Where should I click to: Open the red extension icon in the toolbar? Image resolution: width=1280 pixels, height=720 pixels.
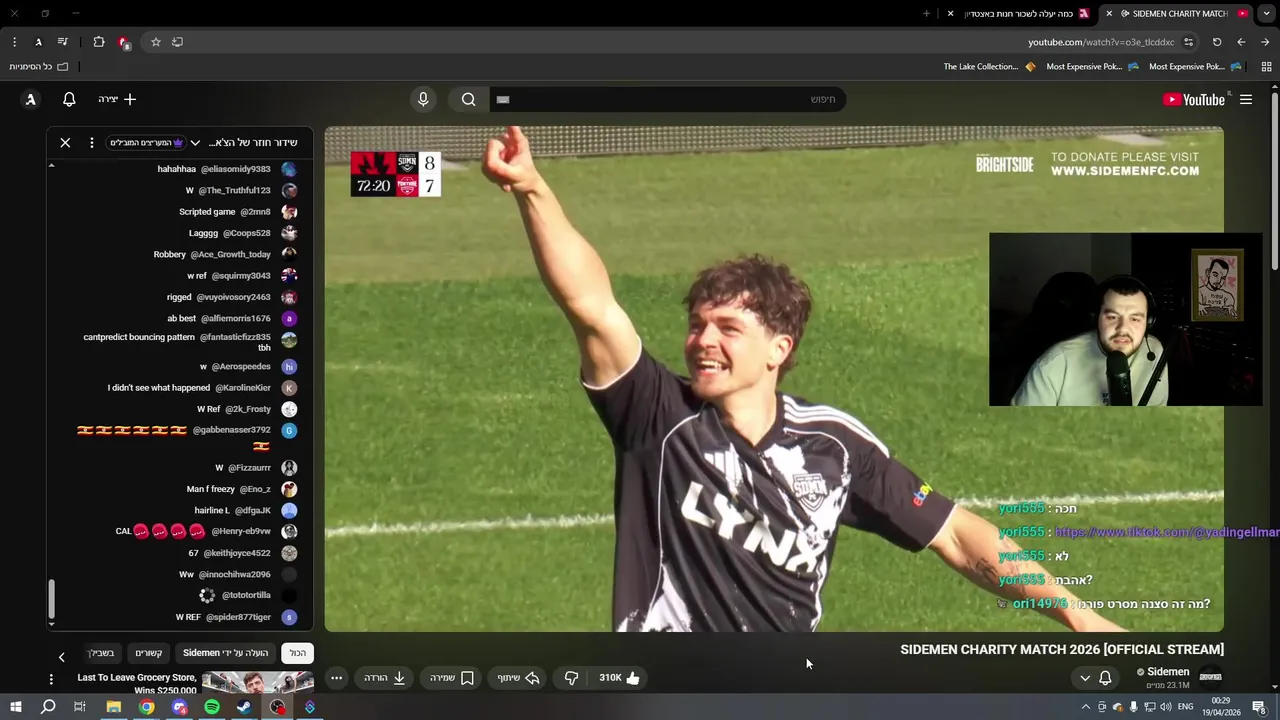coord(124,42)
